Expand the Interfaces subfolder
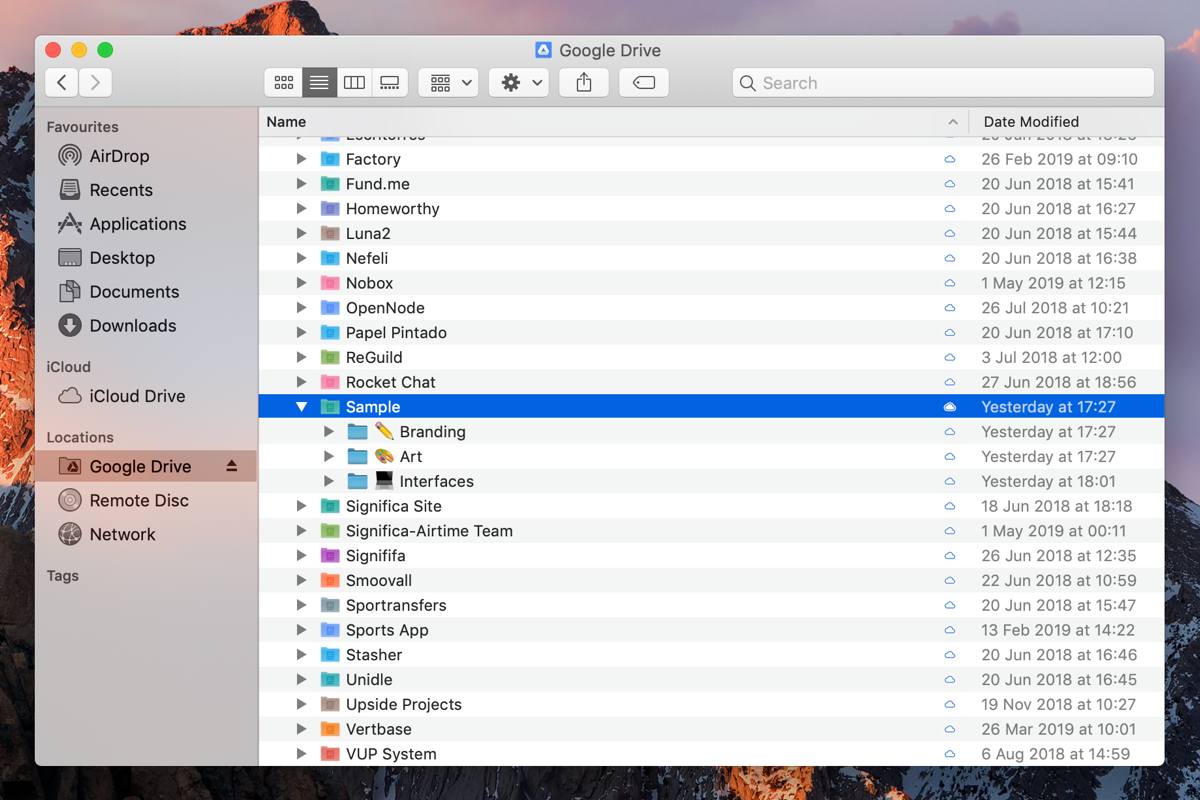The height and width of the screenshot is (800, 1200). click(x=329, y=481)
